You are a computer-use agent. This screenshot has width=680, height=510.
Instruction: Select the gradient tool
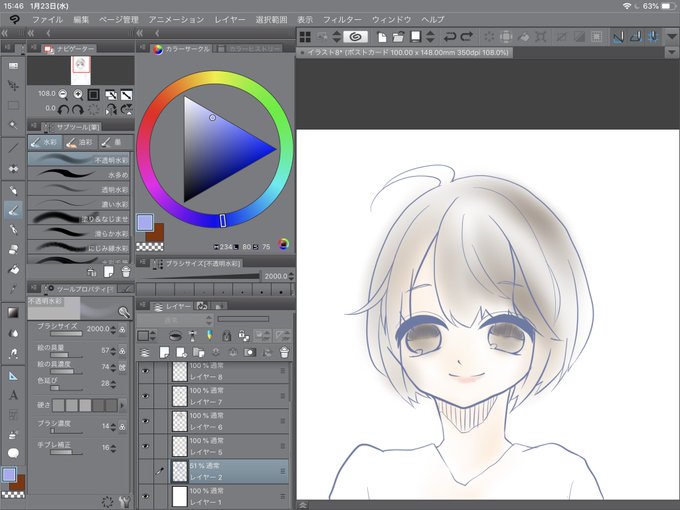click(13, 312)
